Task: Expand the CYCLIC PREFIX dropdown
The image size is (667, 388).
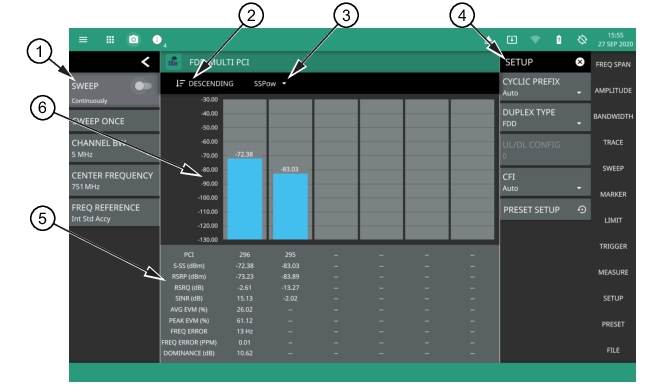Action: pyautogui.click(x=545, y=87)
